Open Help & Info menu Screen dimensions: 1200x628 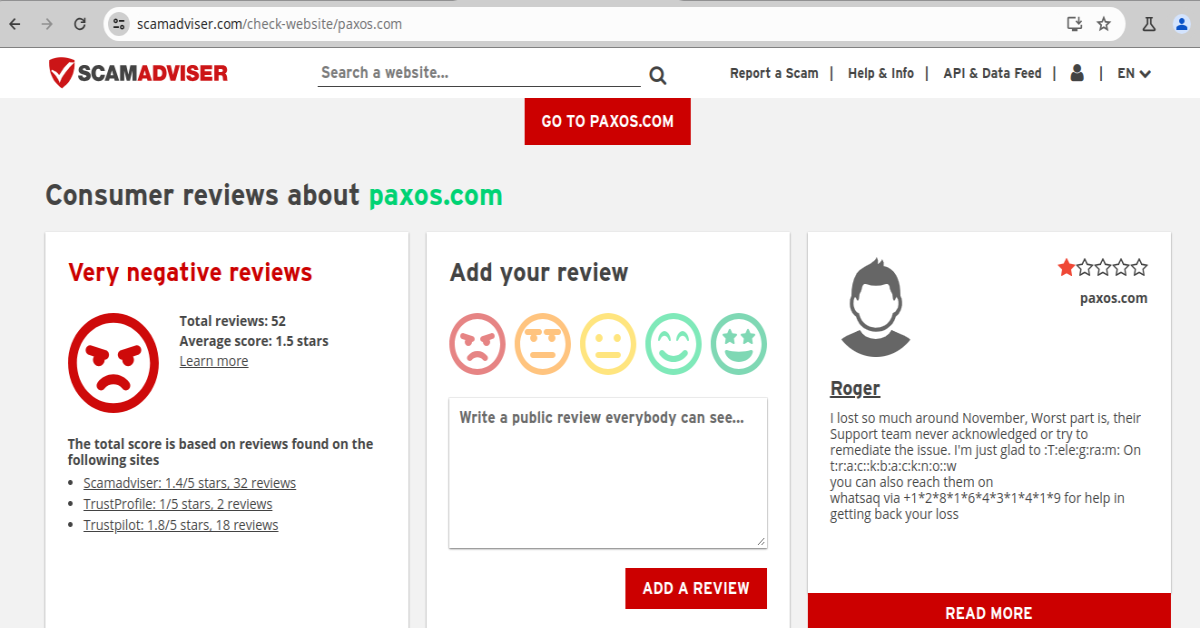[881, 73]
